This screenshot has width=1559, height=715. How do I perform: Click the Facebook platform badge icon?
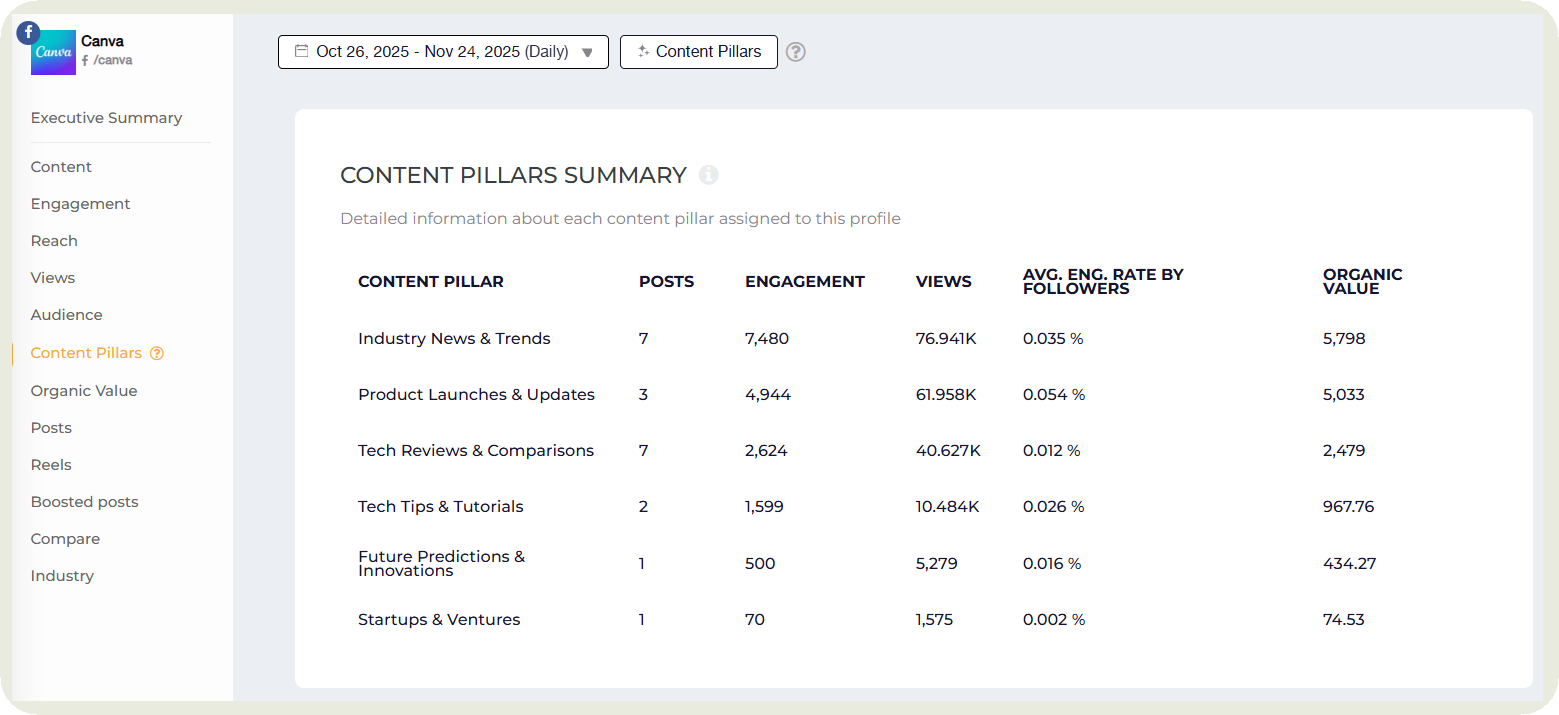[x=27, y=32]
